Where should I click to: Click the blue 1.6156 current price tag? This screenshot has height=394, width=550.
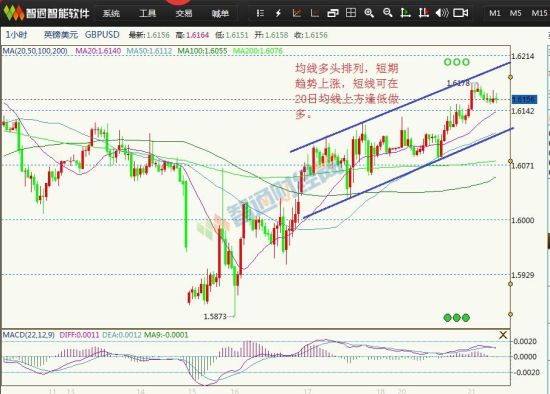pyautogui.click(x=524, y=100)
